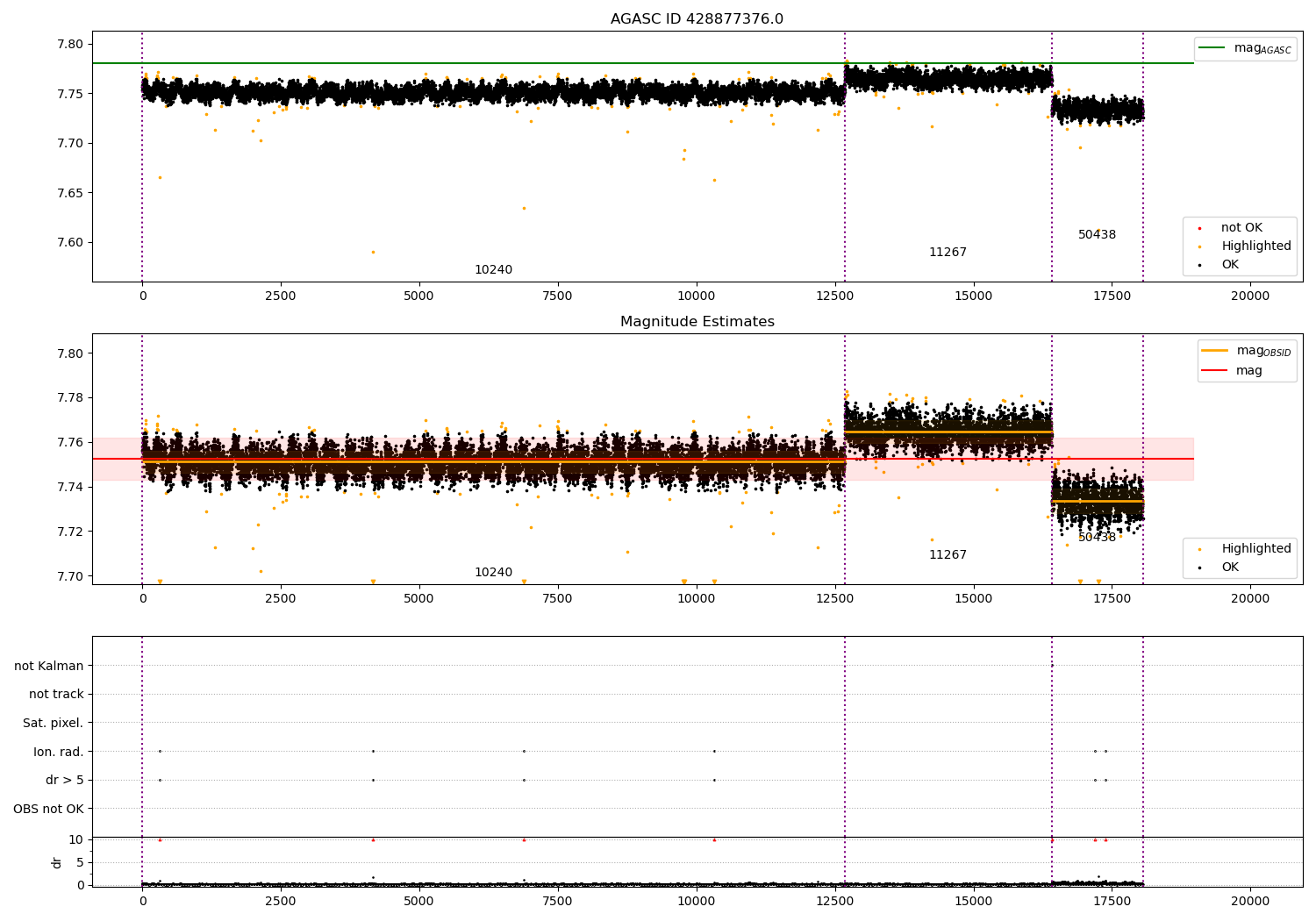Click the '11267' obsid annotation in top plot
1316x921 pixels.
coord(948,252)
